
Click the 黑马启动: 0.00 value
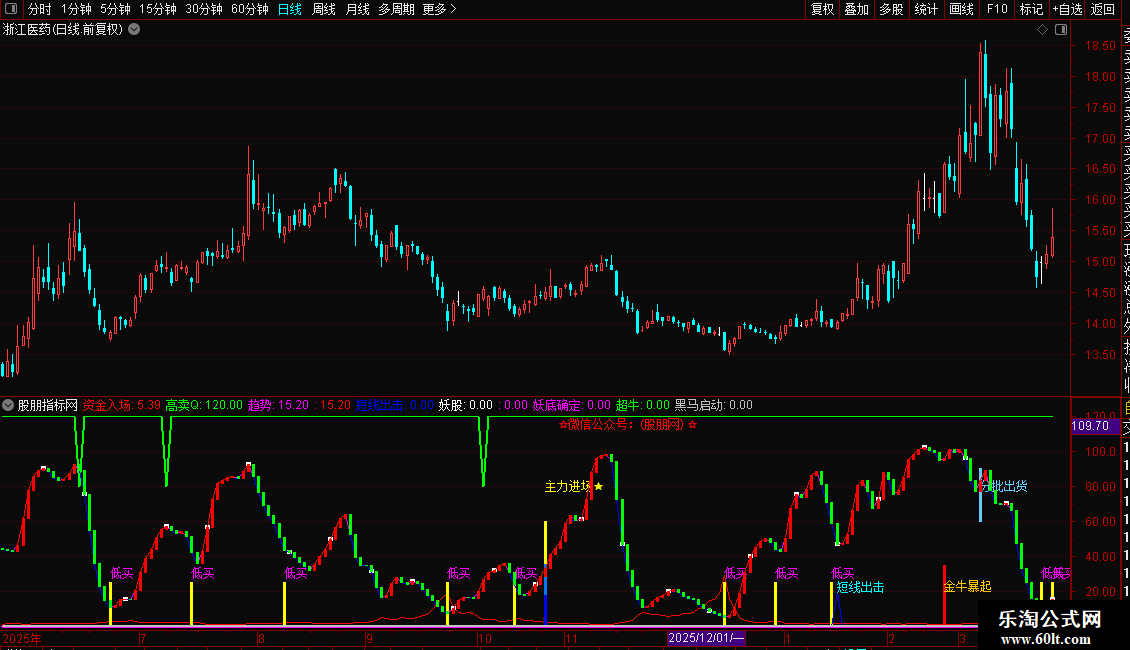713,405
